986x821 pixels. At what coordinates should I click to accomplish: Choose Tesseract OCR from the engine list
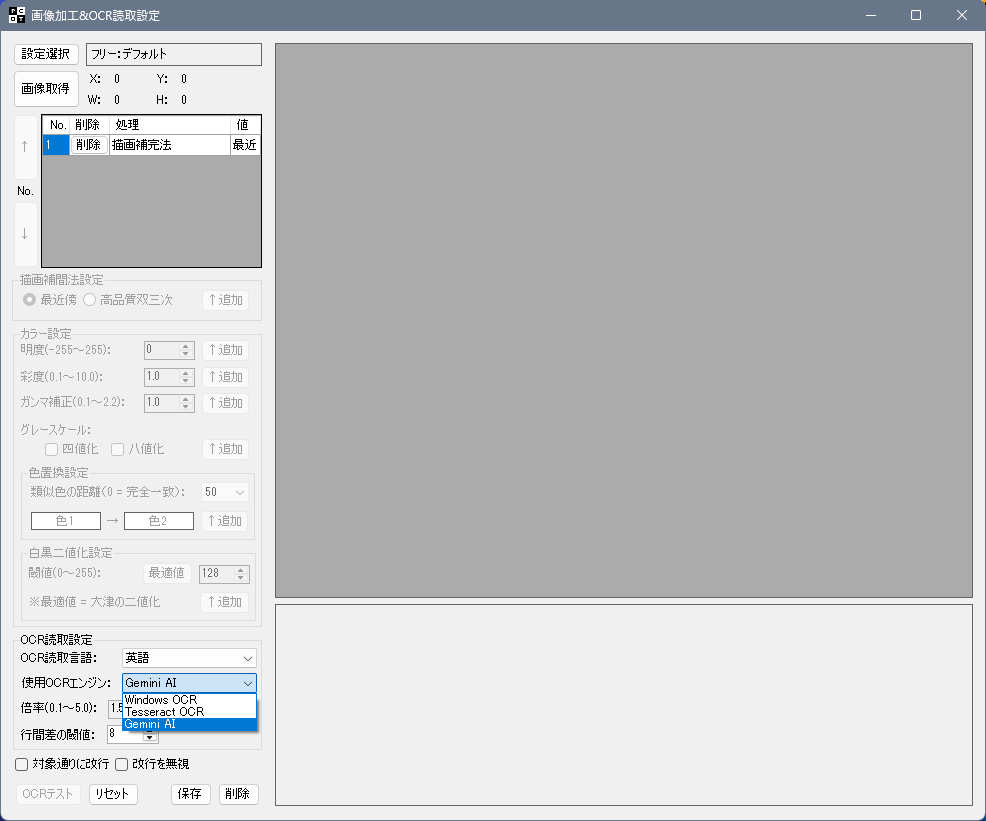click(x=189, y=712)
